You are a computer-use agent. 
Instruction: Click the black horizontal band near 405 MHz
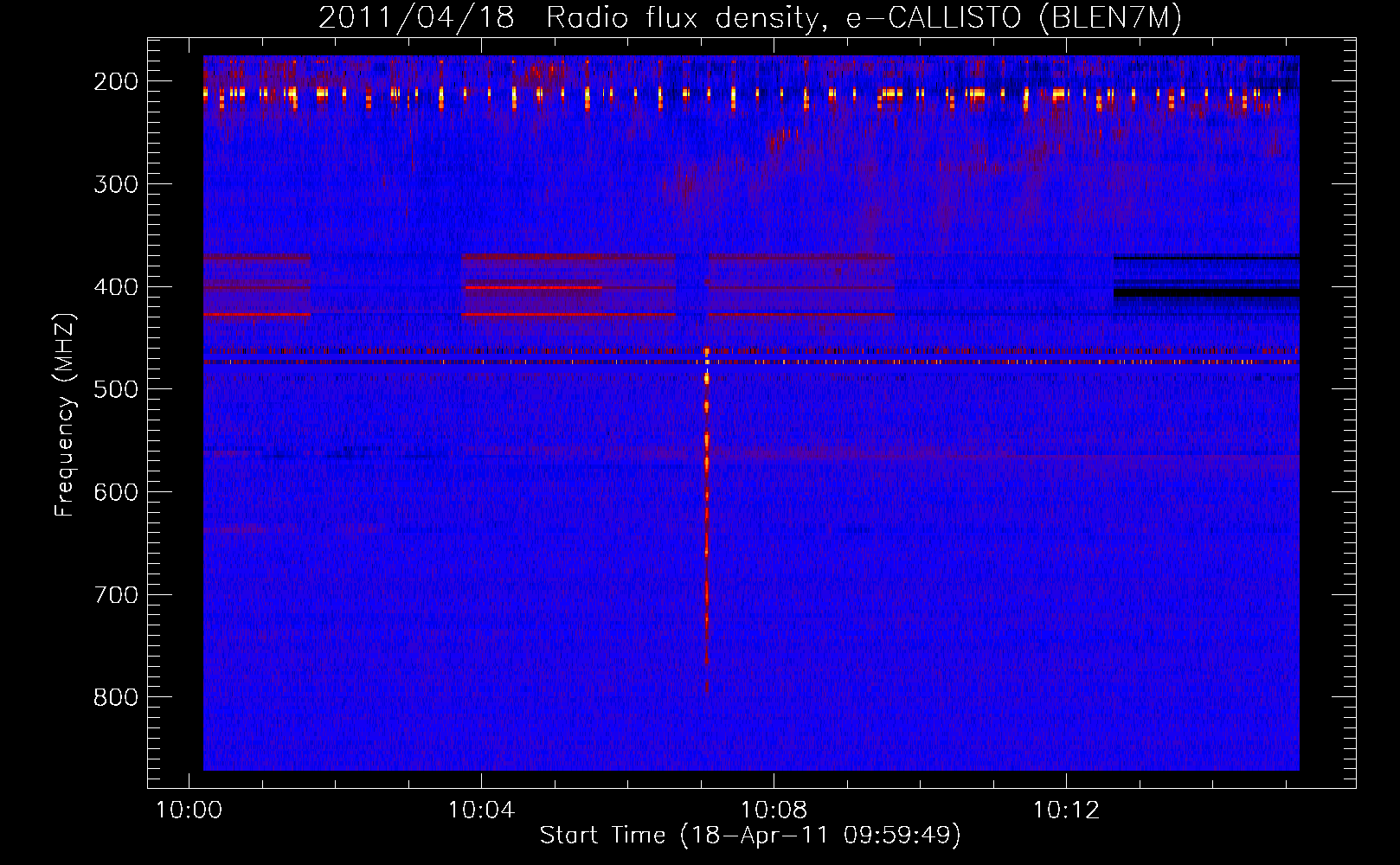1206,292
